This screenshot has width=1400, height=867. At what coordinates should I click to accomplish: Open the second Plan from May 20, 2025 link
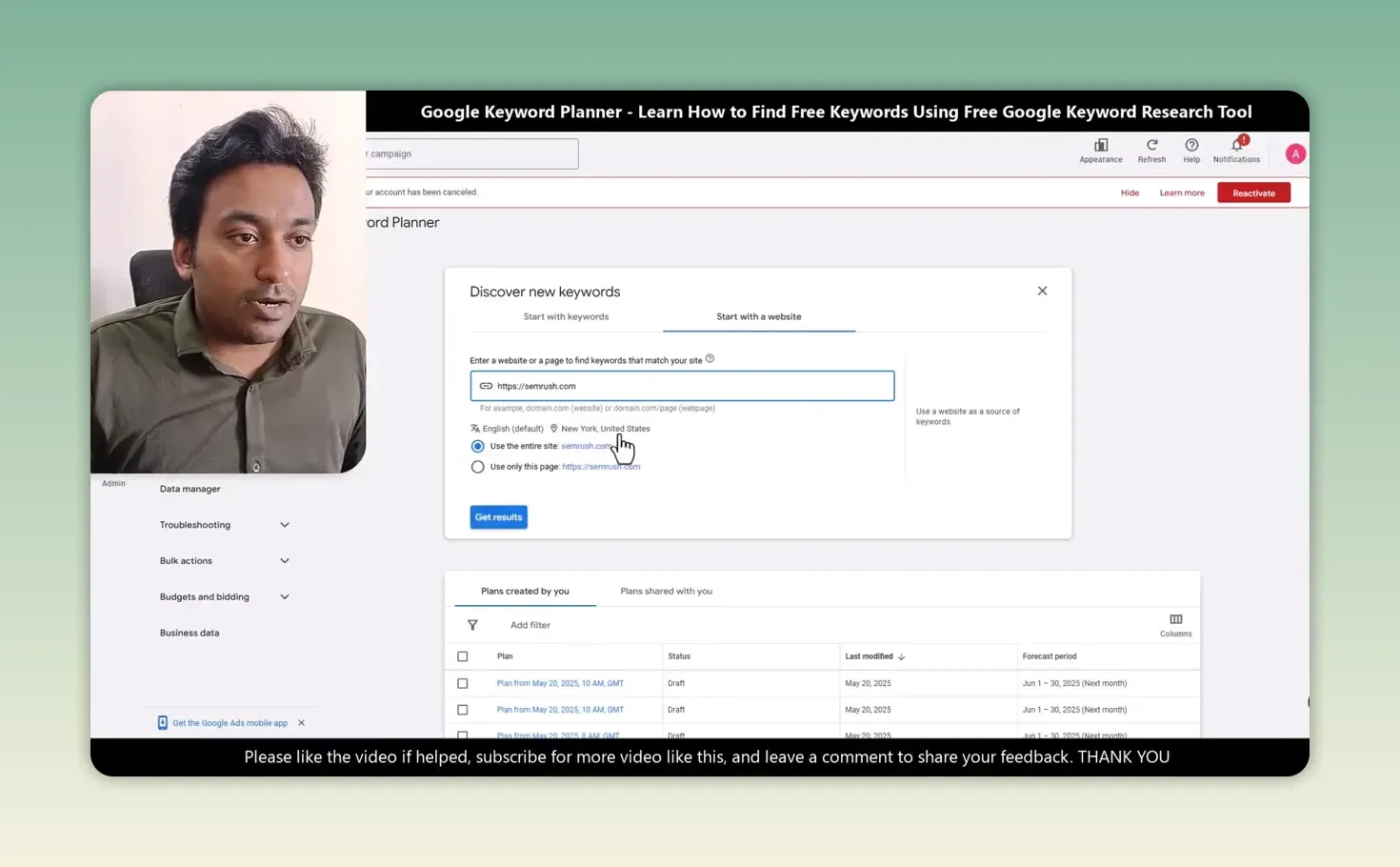[x=560, y=710]
